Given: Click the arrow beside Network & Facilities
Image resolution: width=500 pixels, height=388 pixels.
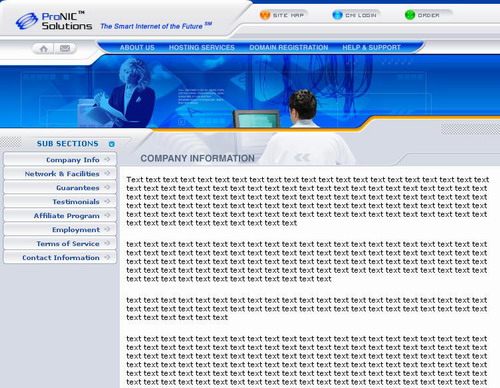Looking at the screenshot, I should [x=107, y=173].
